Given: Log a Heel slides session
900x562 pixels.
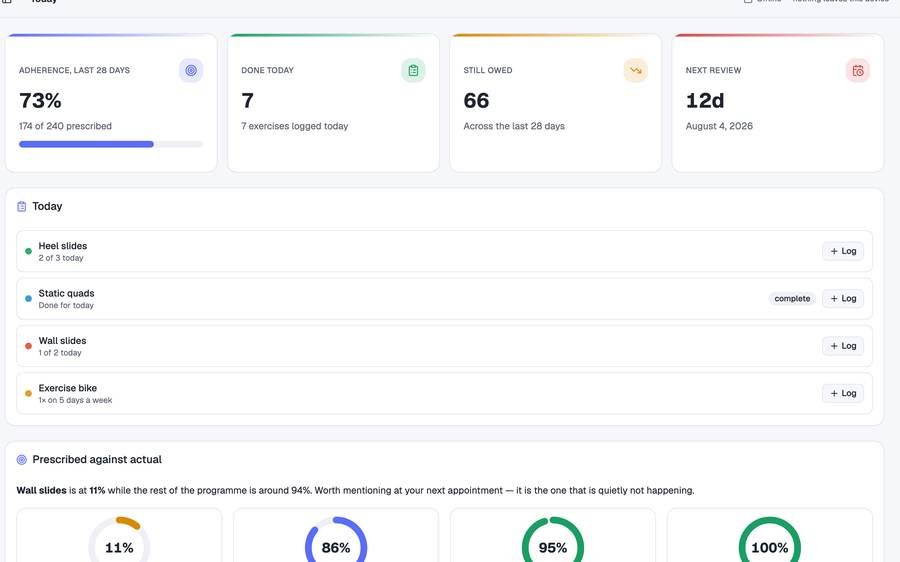Looking at the screenshot, I should (843, 251).
